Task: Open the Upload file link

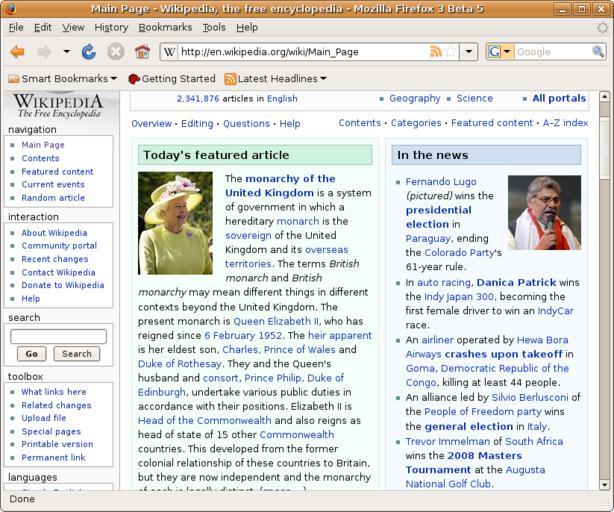Action: (43, 418)
